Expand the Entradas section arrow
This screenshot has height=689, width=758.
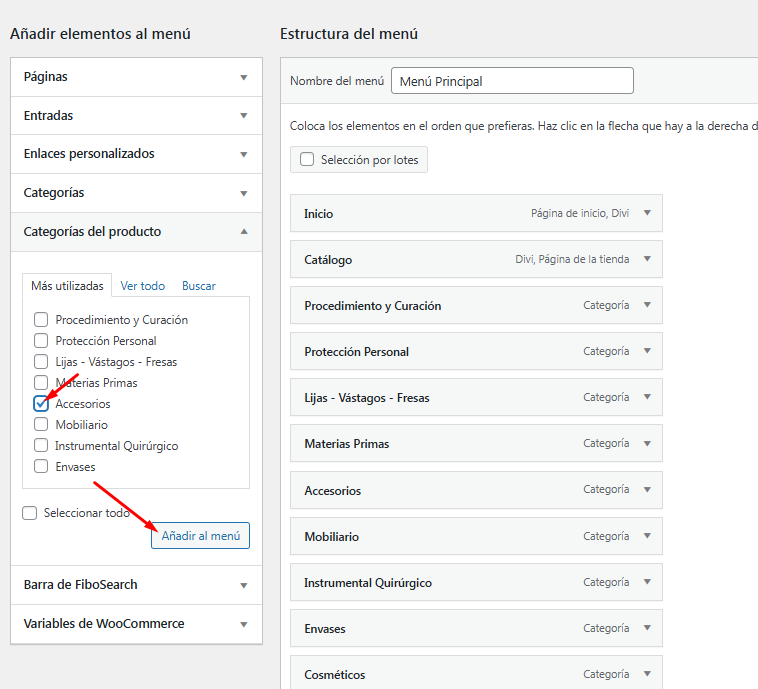pos(243,116)
